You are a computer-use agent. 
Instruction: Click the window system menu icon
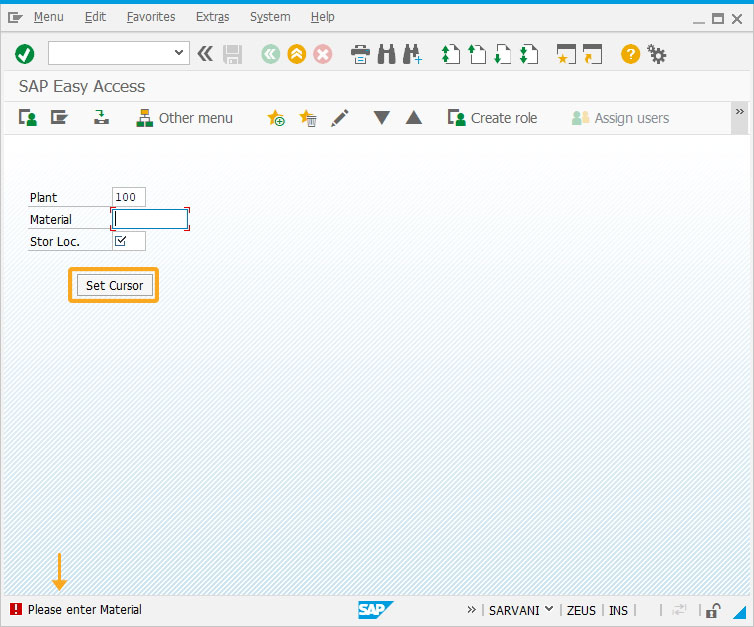click(x=15, y=18)
